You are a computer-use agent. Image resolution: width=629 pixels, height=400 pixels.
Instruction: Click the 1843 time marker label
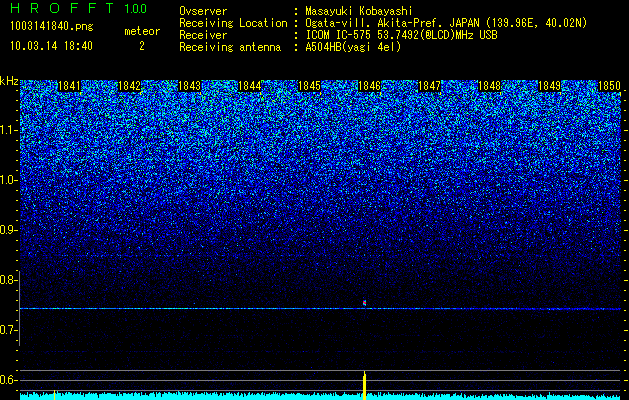pyautogui.click(x=189, y=86)
